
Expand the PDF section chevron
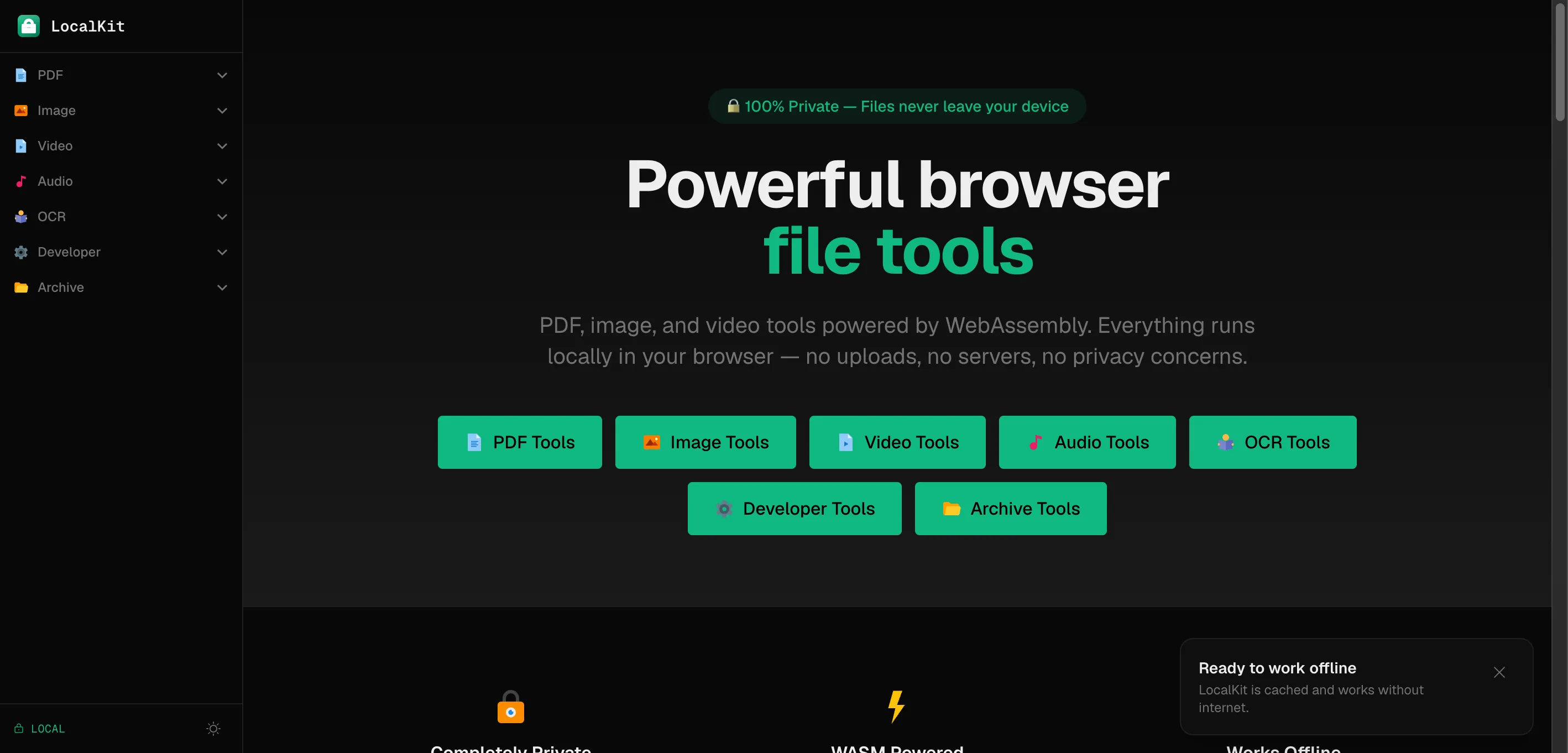[222, 75]
